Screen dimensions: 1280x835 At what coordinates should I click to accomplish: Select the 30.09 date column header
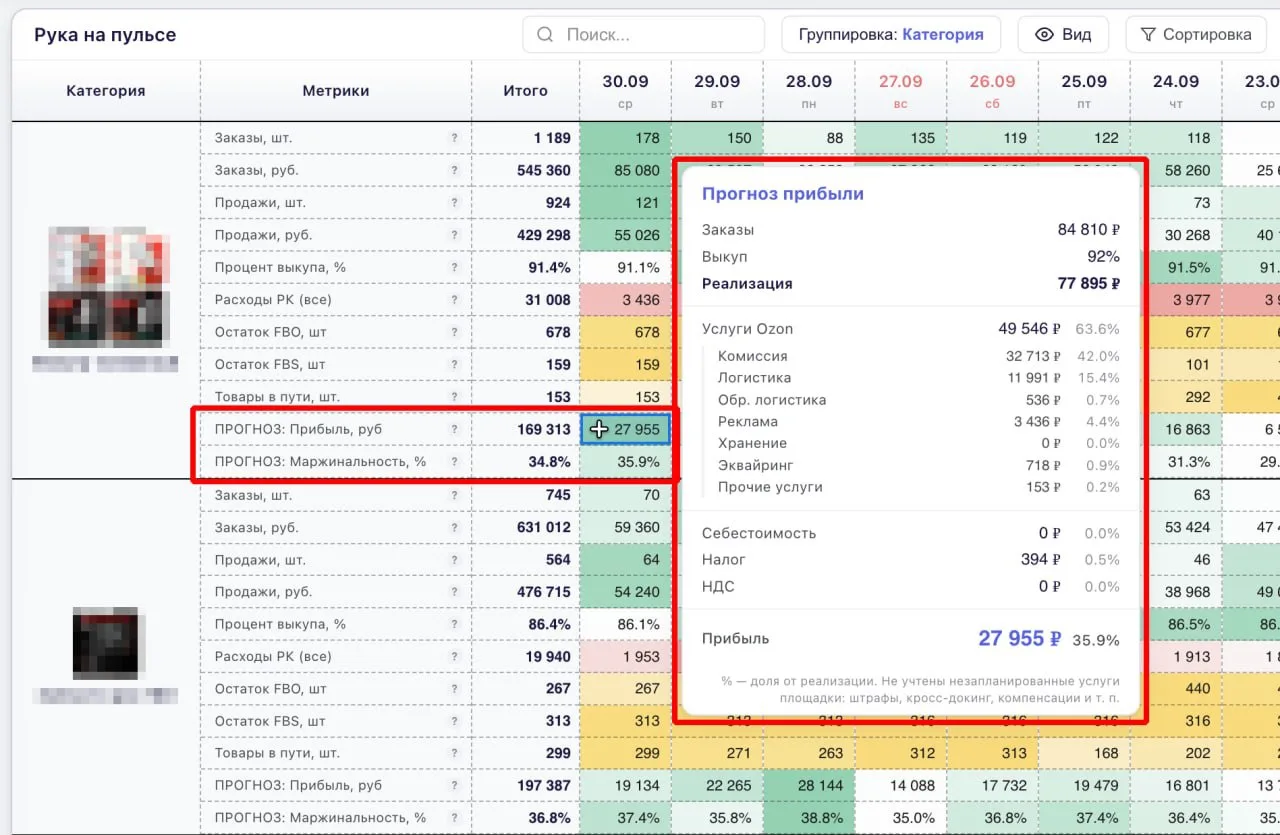(x=625, y=90)
